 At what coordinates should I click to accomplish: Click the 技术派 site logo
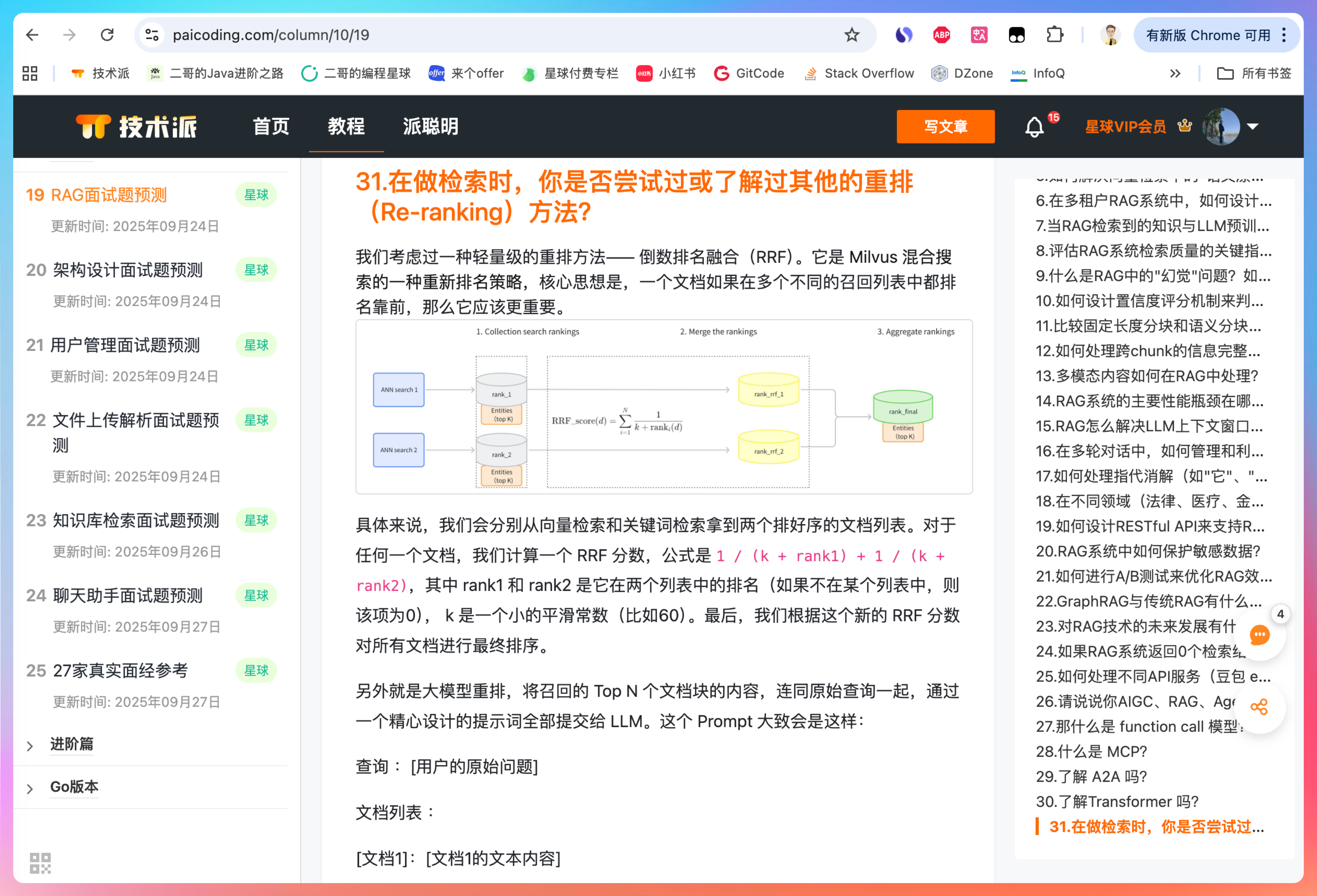click(x=136, y=127)
